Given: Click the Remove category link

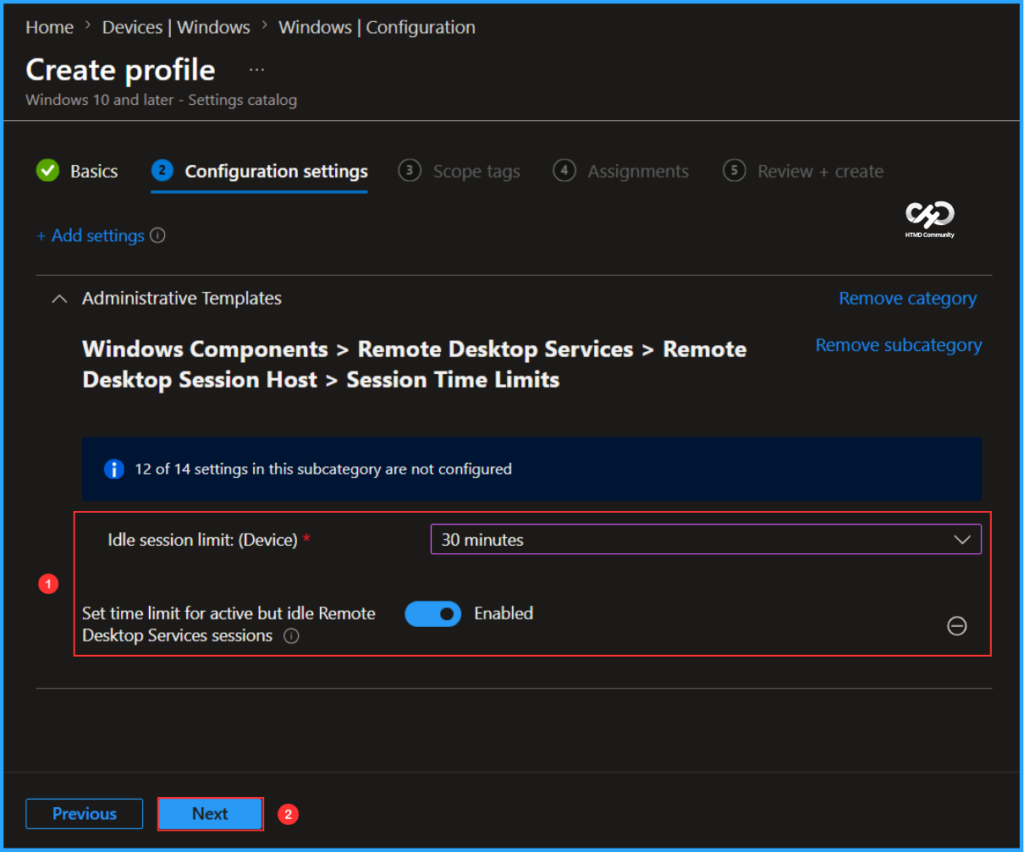Looking at the screenshot, I should click(907, 298).
